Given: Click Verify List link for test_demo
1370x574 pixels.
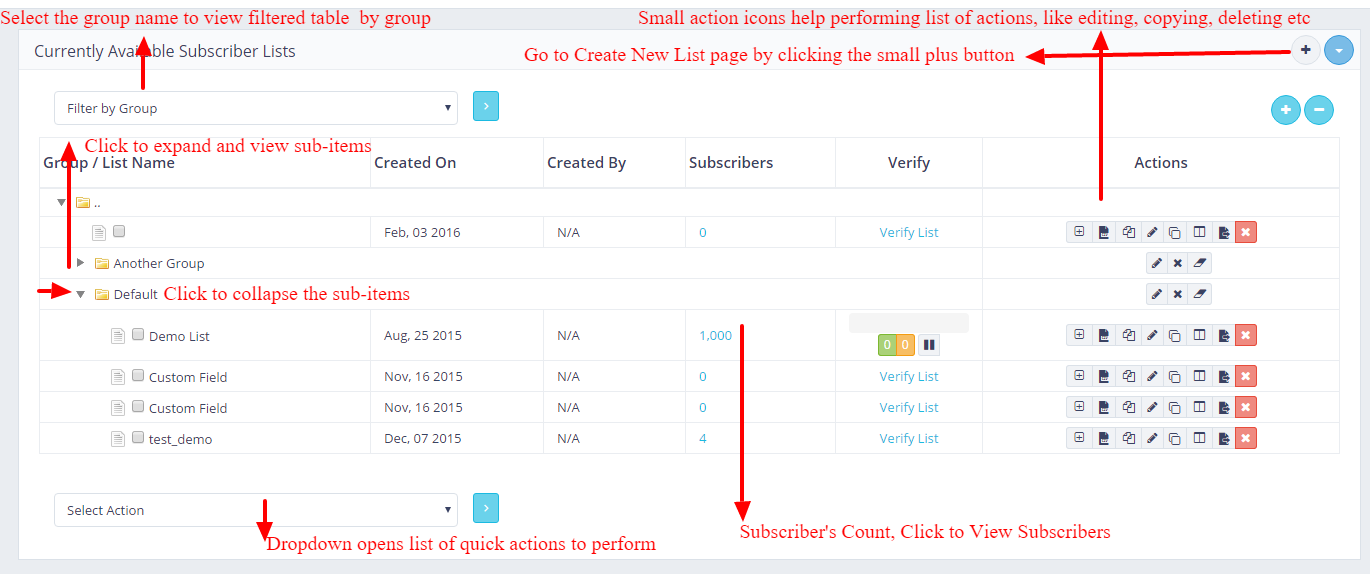Looking at the screenshot, I should pyautogui.click(x=908, y=438).
